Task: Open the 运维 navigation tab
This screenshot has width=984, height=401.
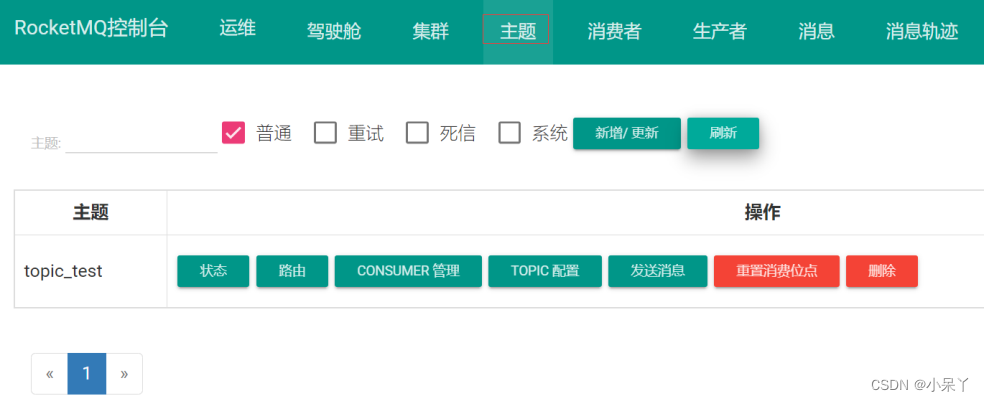Action: click(237, 29)
